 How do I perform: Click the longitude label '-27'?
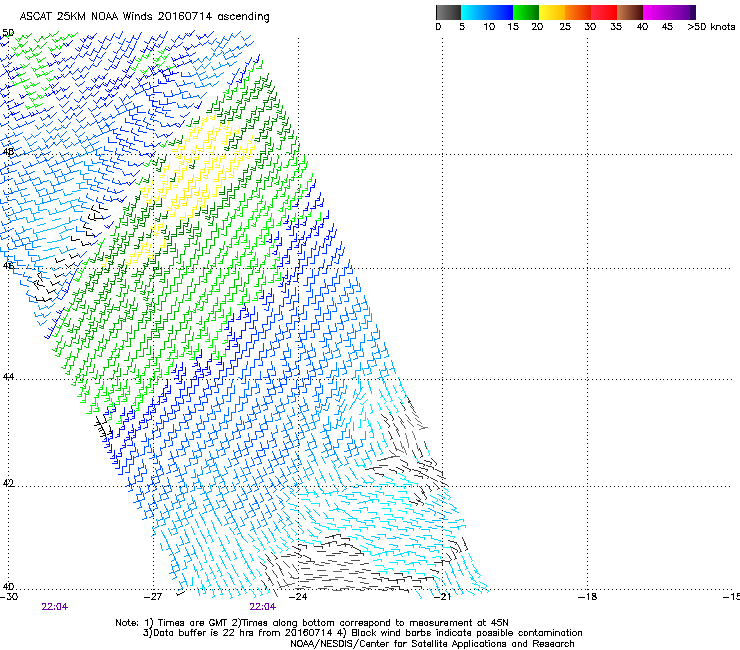pos(153,597)
